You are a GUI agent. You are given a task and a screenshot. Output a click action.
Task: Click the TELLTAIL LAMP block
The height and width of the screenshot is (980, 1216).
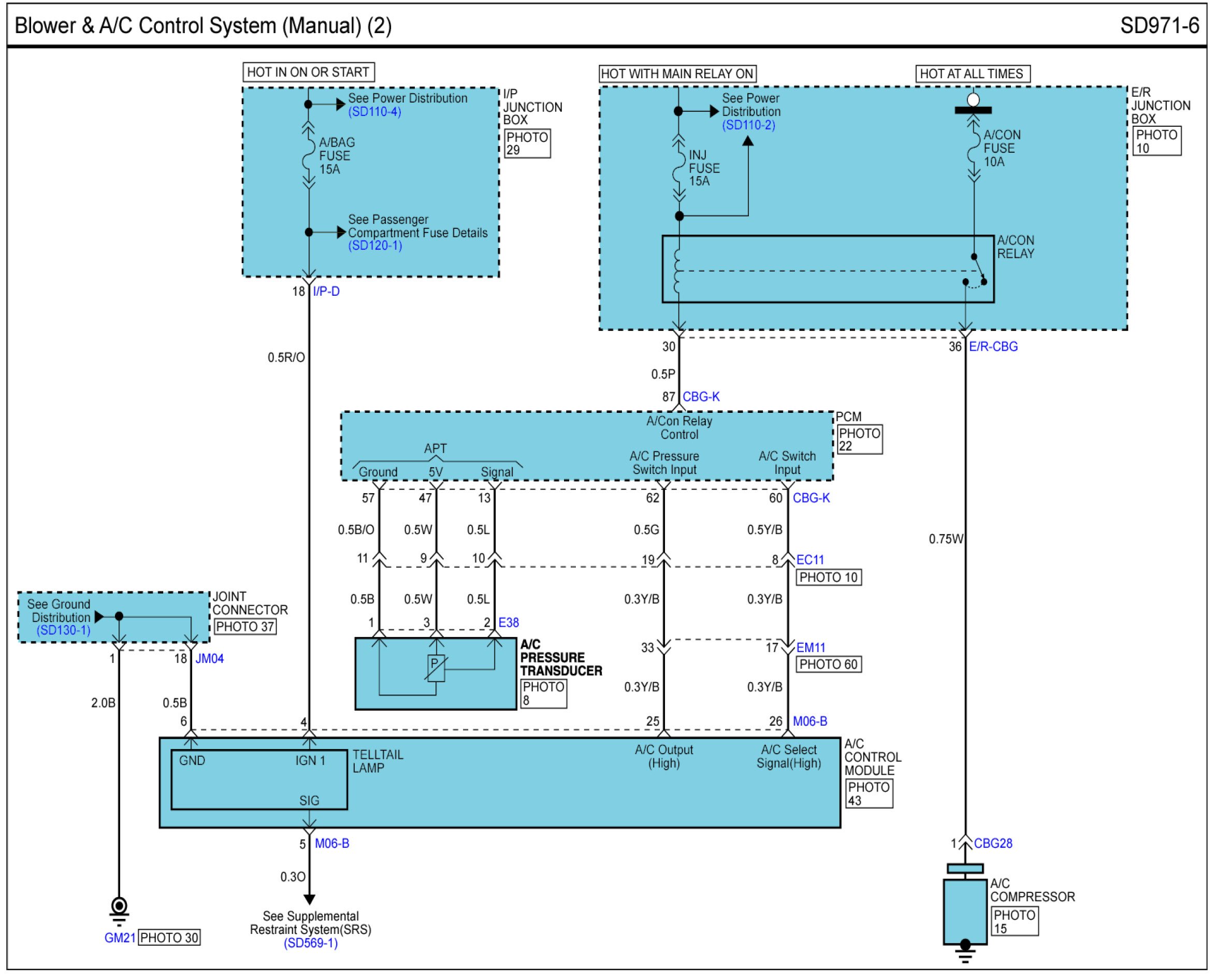click(x=259, y=780)
